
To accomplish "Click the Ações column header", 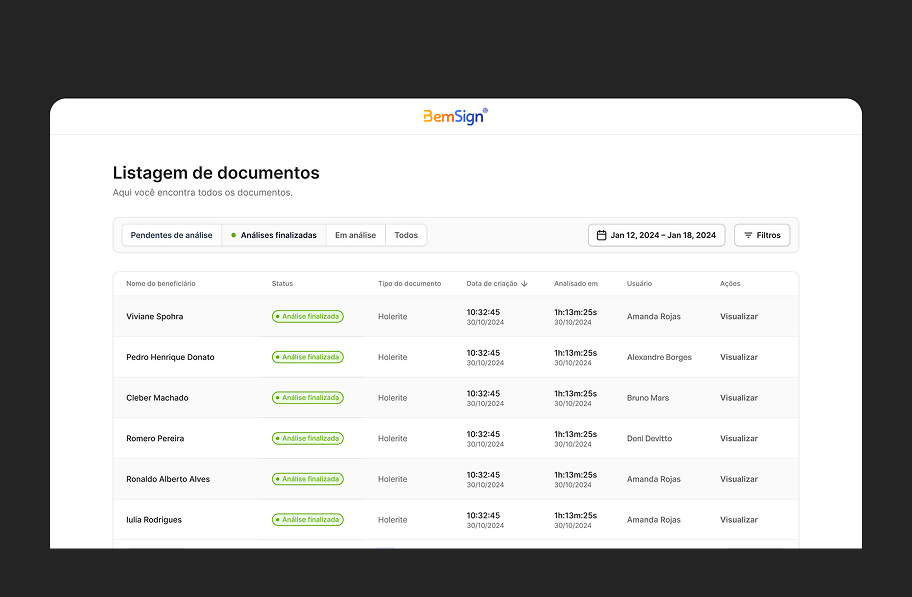I will [x=730, y=284].
